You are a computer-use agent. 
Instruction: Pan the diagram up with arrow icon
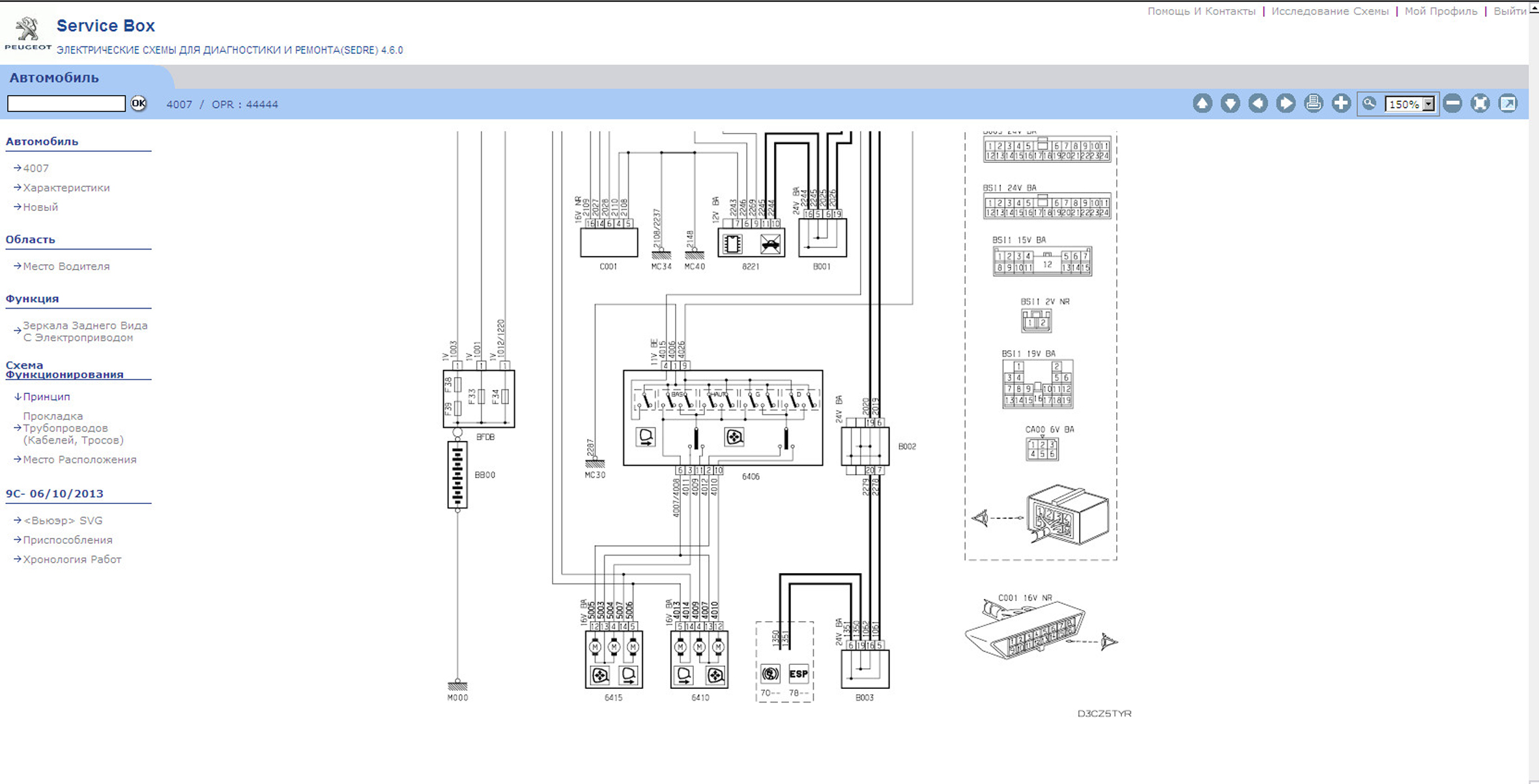1202,104
